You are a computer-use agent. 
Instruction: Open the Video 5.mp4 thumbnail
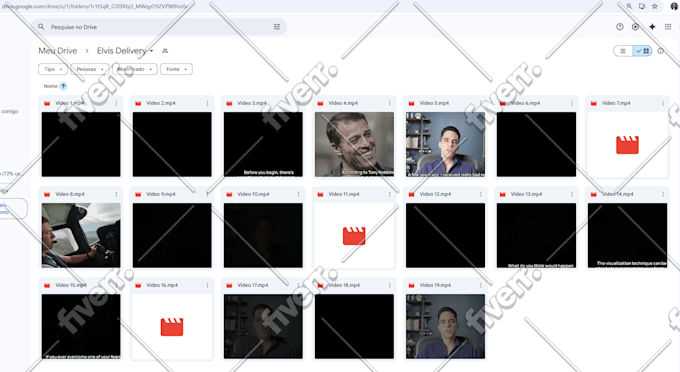tap(445, 144)
